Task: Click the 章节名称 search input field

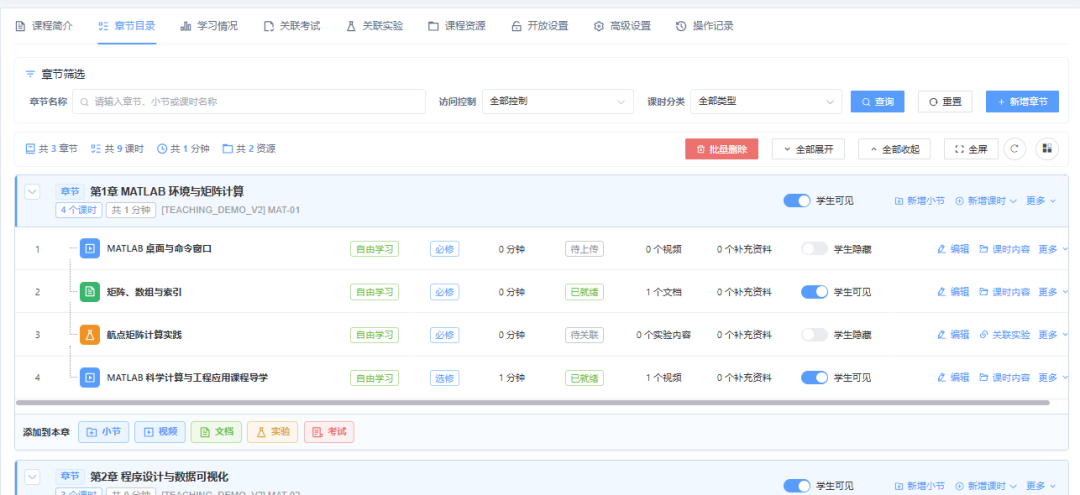Action: (249, 101)
